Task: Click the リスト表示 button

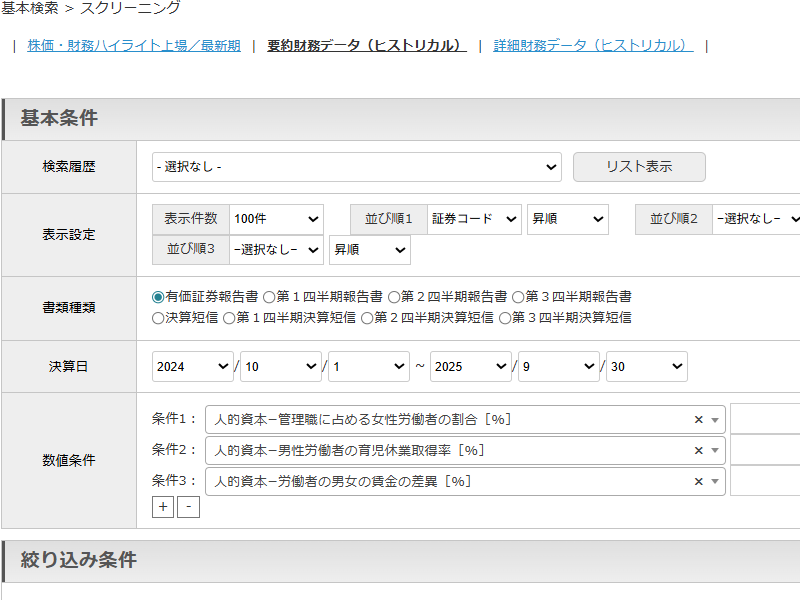Action: tap(639, 167)
